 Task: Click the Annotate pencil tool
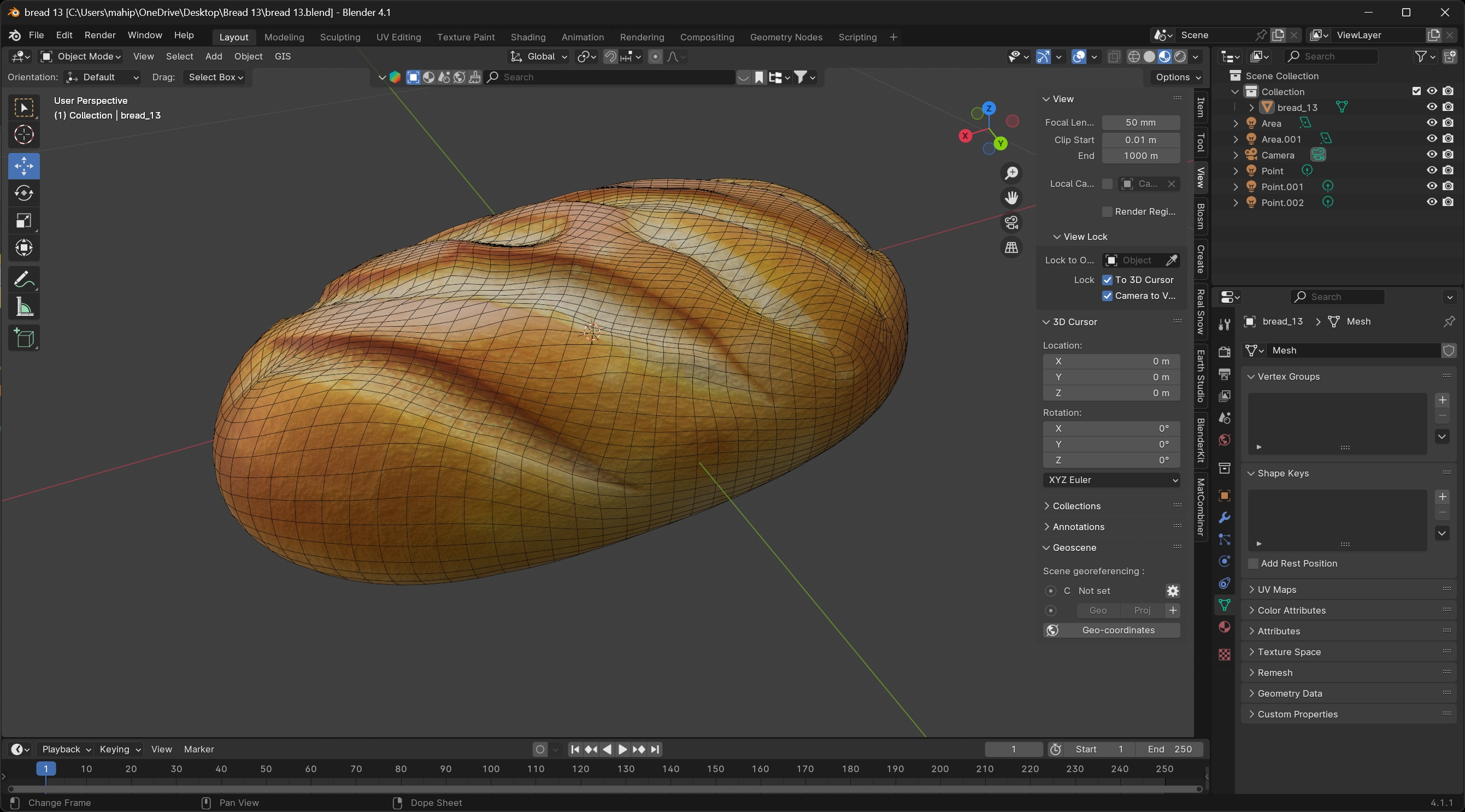pos(23,279)
